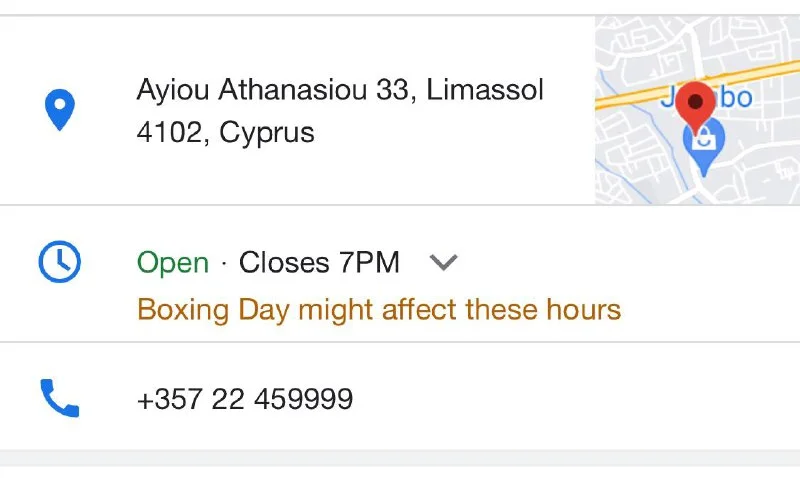Click the word 'Limassol' in the address

point(485,91)
